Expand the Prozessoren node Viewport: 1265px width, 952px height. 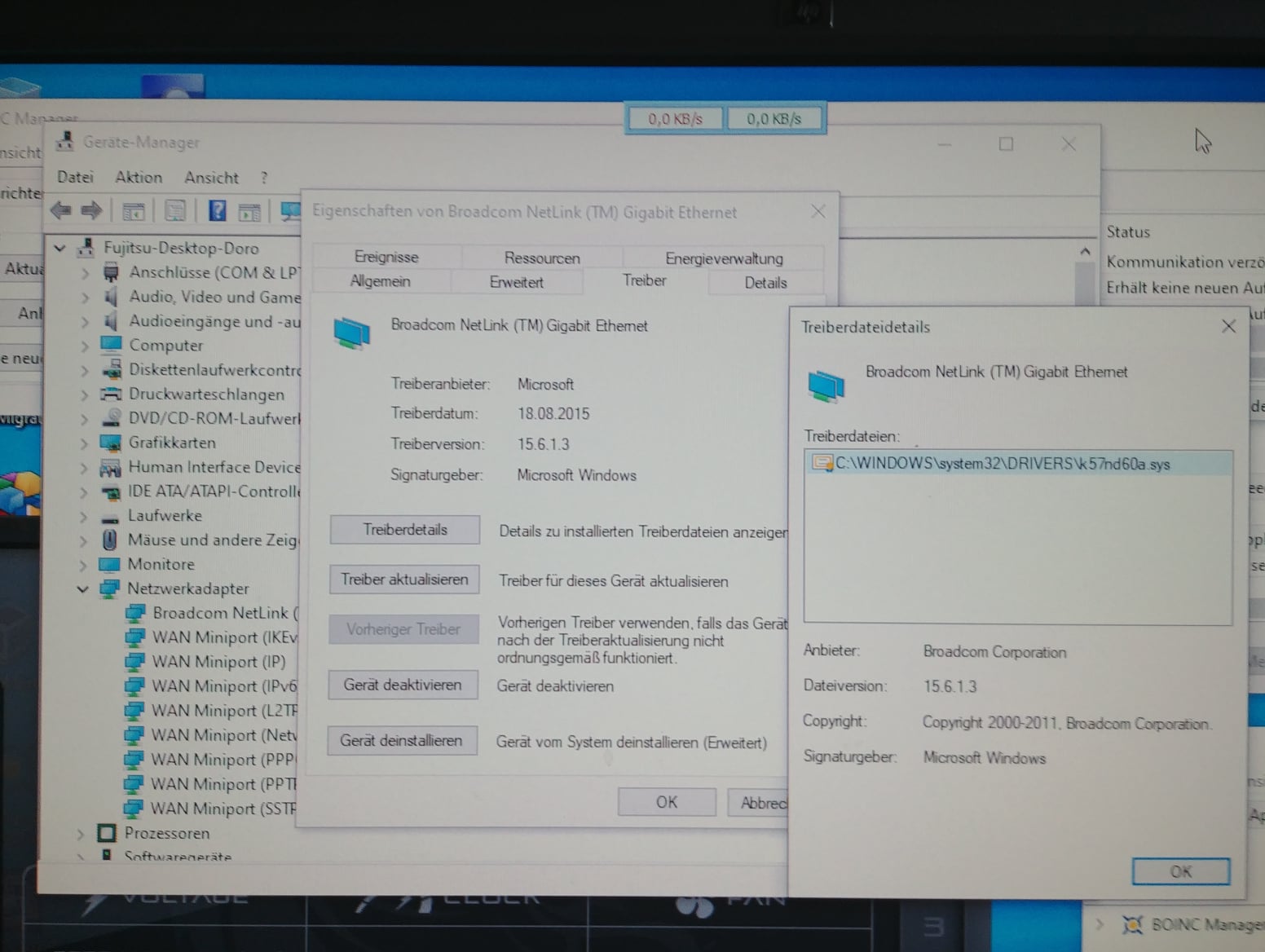pos(81,834)
